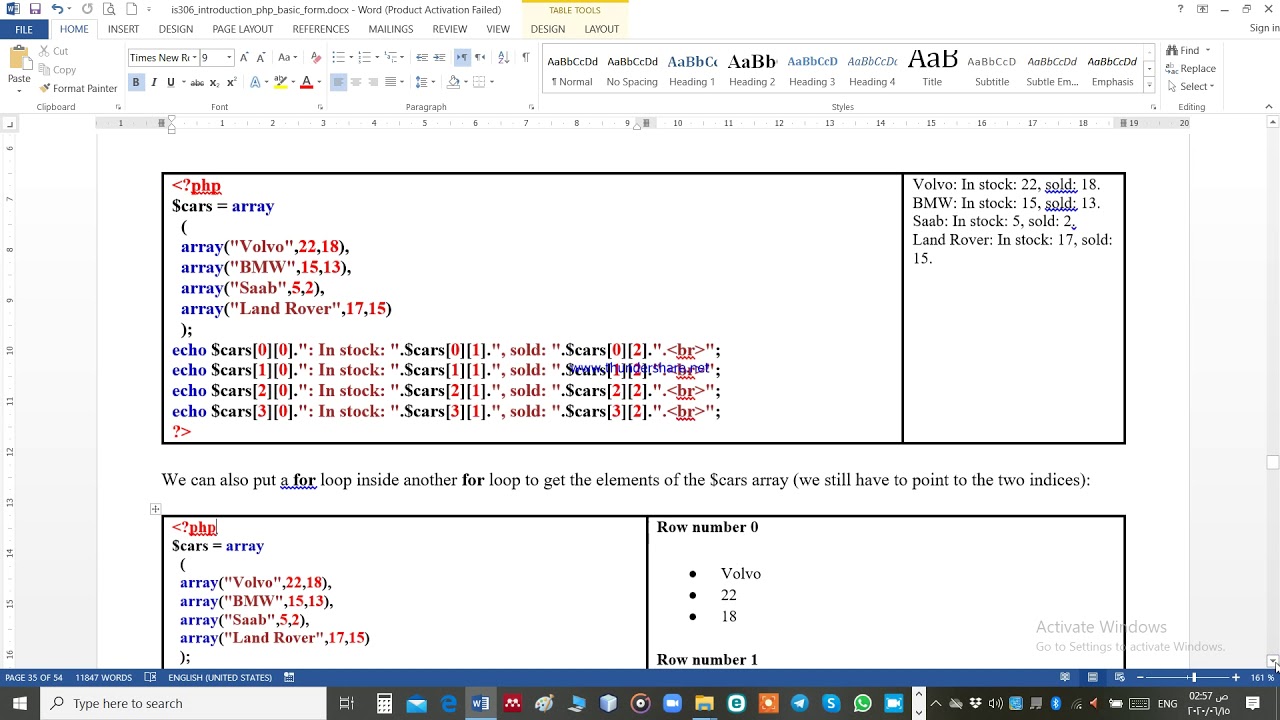Open the font size dropdown
1280x720 pixels.
[229, 58]
